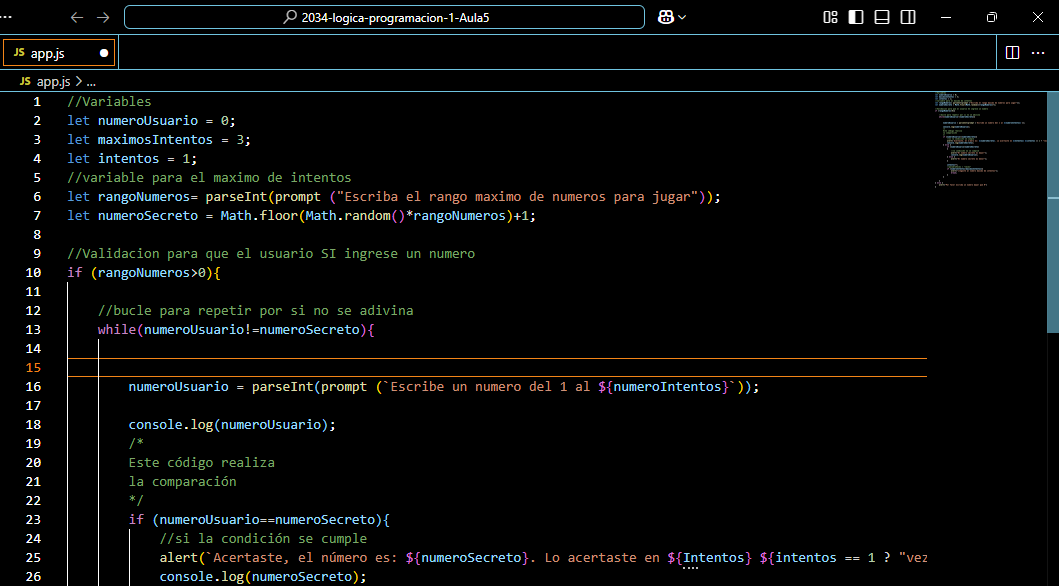
Task: Click "numeroSecreto" on line 7
Action: (x=148, y=215)
